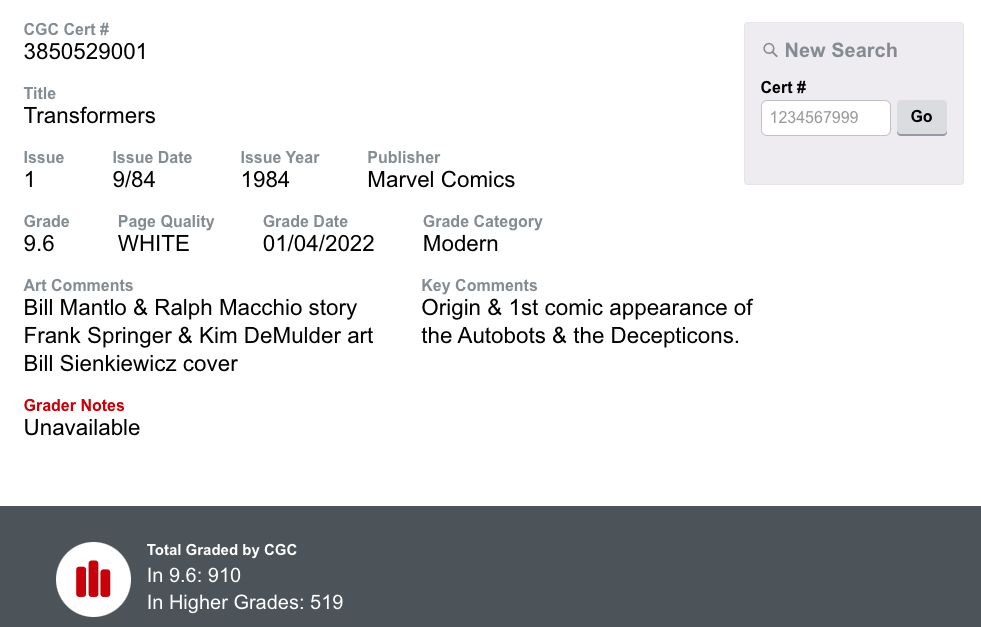Click the Total Graded by CGC heading
The height and width of the screenshot is (627, 981).
coord(222,550)
